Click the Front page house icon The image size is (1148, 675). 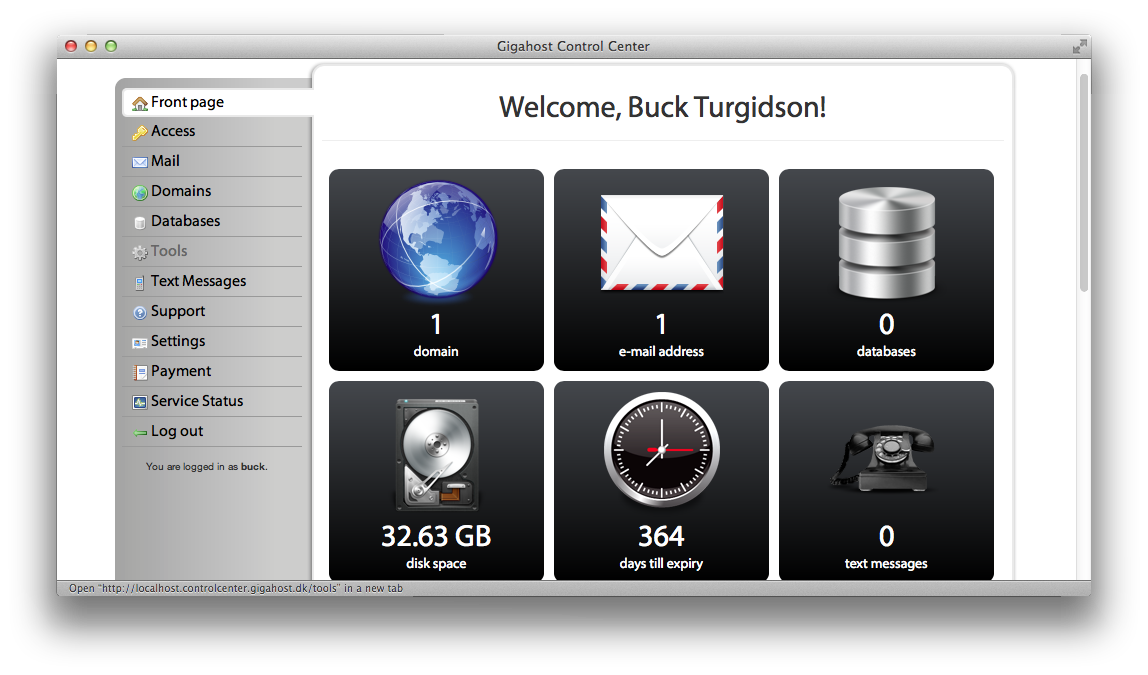click(x=140, y=104)
